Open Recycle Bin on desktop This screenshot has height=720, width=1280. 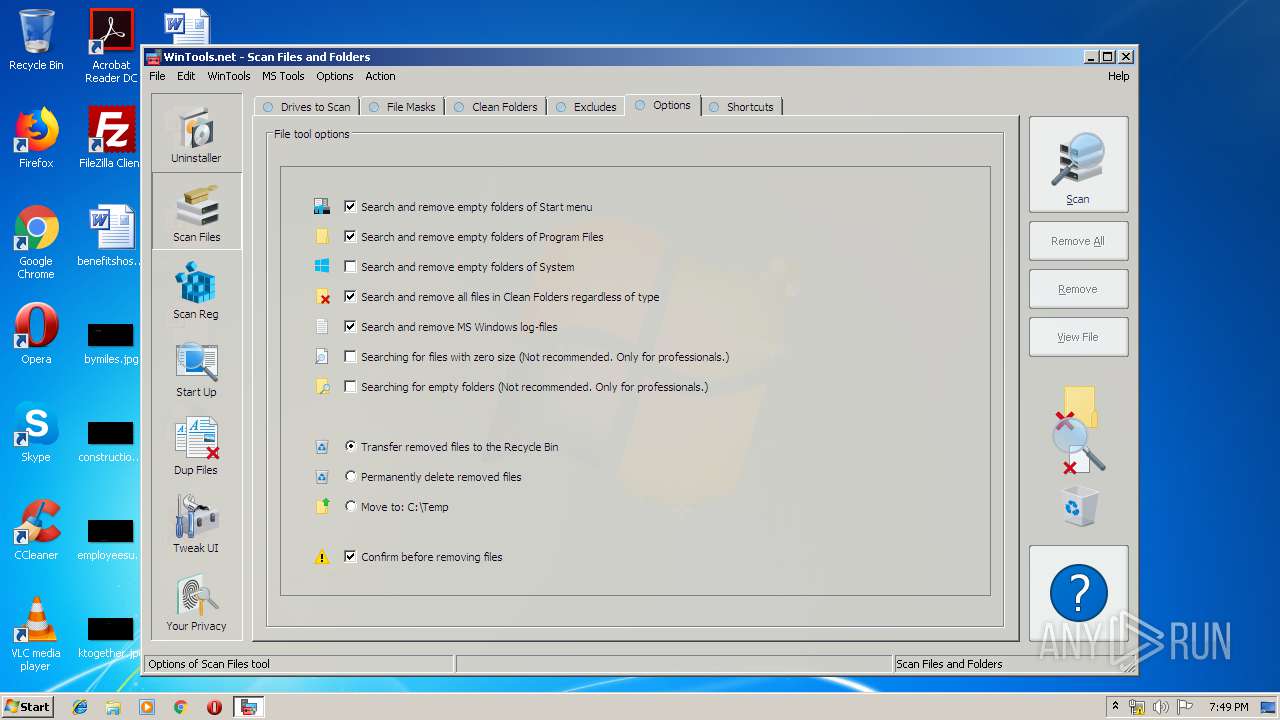(x=36, y=40)
